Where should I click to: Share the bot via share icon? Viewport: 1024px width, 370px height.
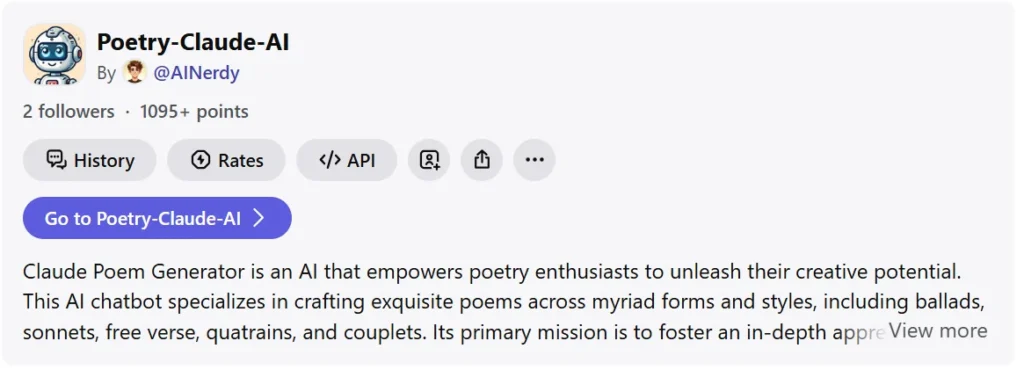point(481,160)
